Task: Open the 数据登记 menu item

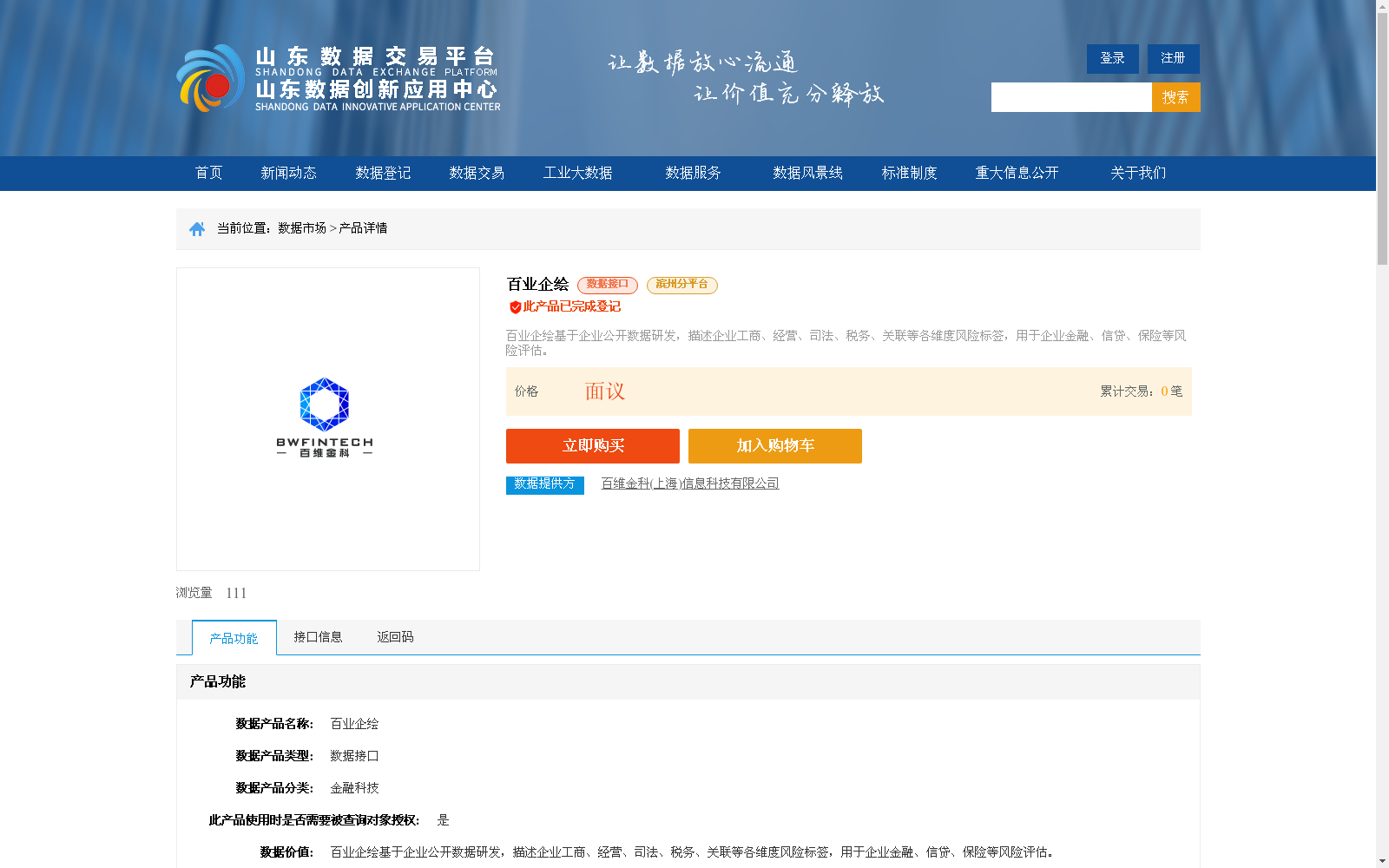Action: [383, 173]
